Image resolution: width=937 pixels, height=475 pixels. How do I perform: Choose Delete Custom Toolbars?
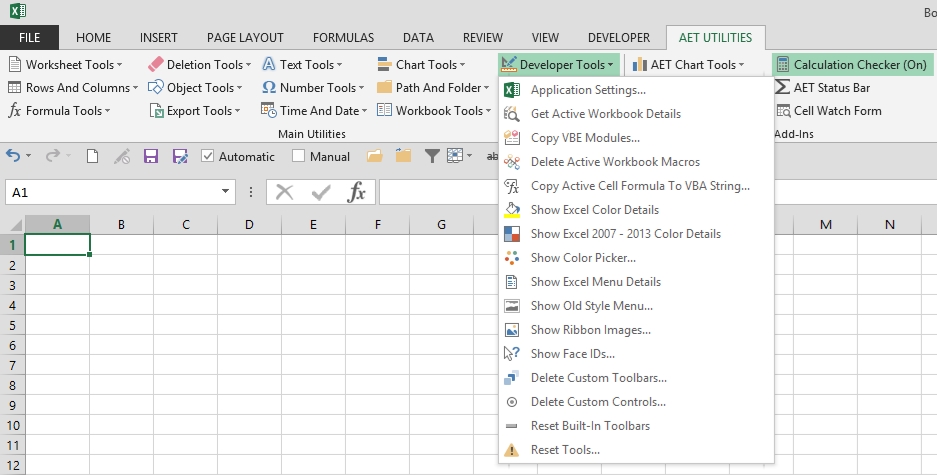click(636, 378)
